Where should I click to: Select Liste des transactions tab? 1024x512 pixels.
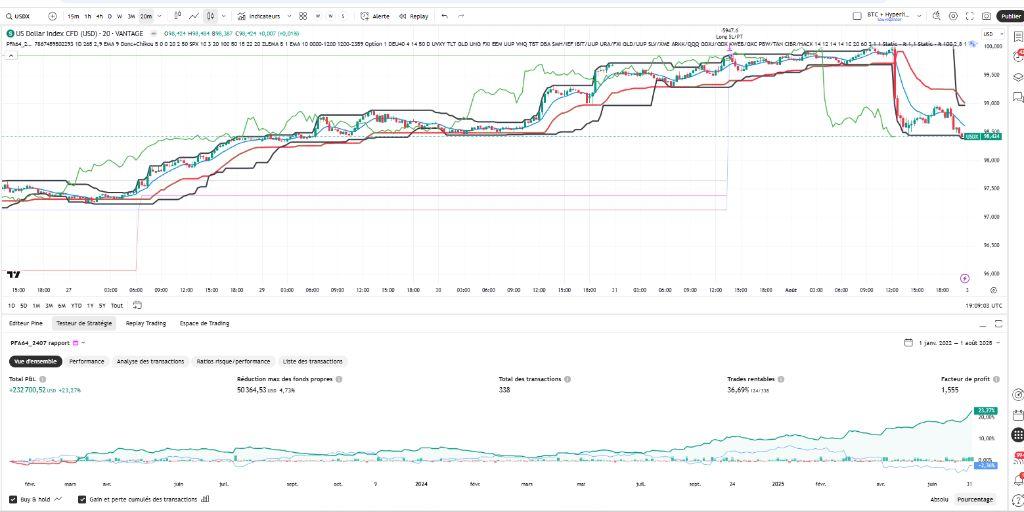312,361
